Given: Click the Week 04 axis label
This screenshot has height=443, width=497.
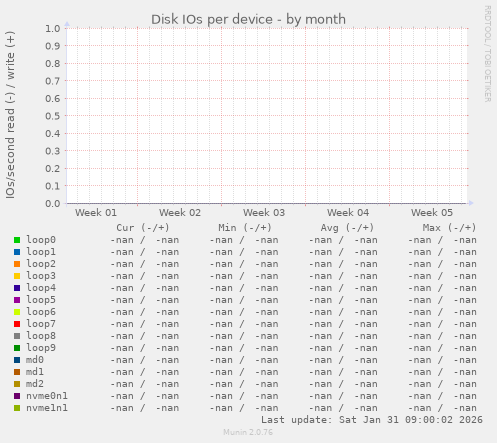Looking at the screenshot, I should 348,213.
